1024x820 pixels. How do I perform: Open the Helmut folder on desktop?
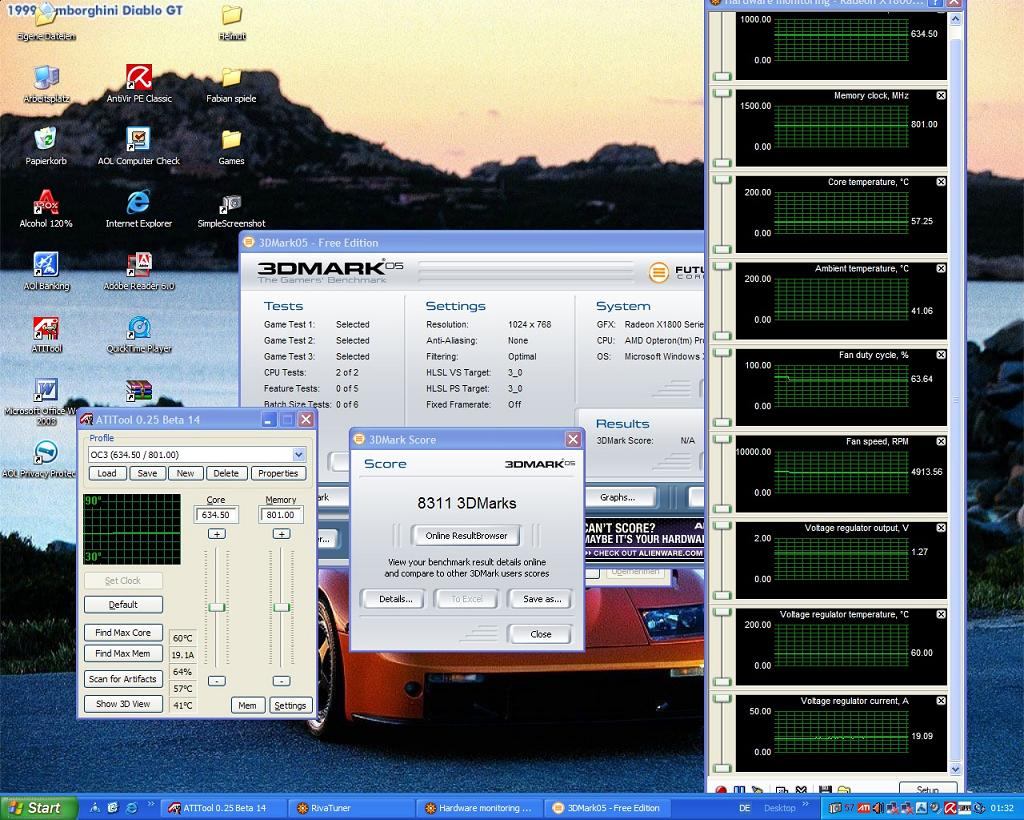[232, 22]
